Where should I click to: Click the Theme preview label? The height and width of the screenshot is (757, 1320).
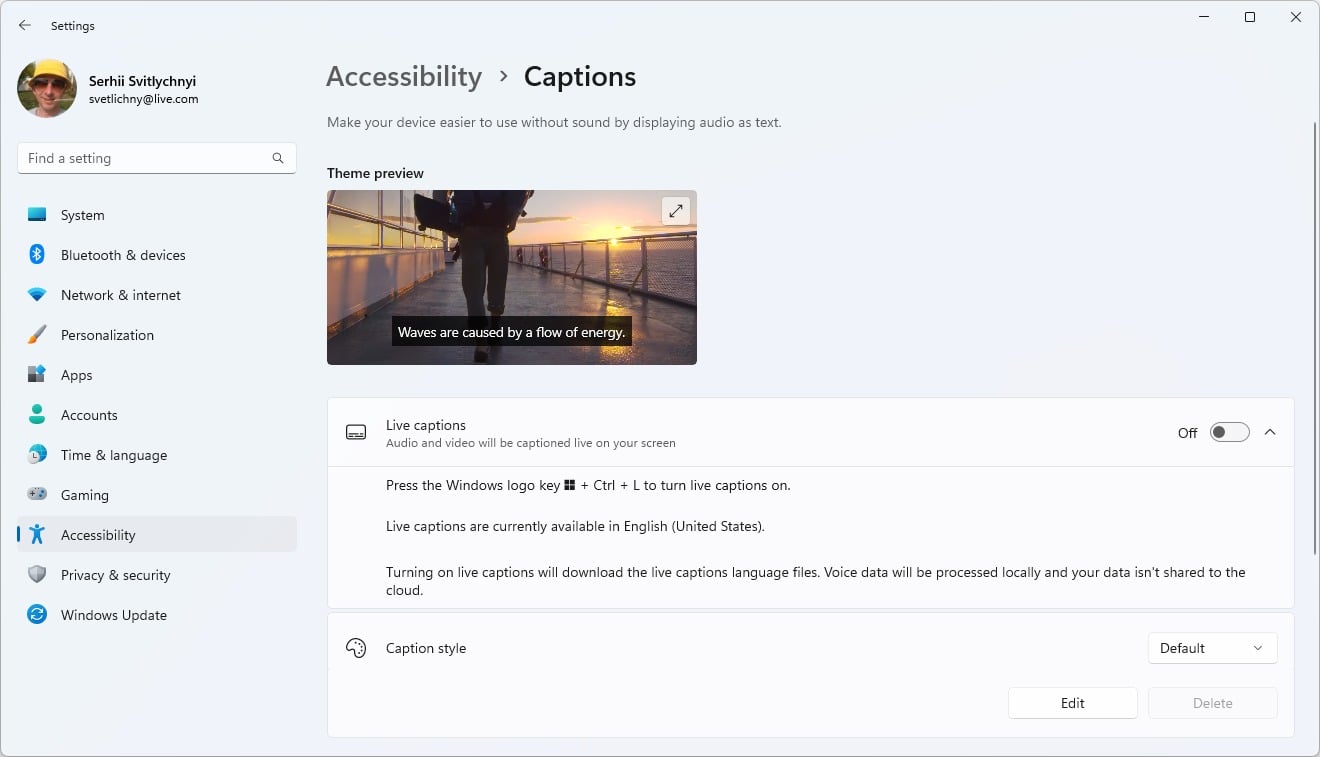375,173
